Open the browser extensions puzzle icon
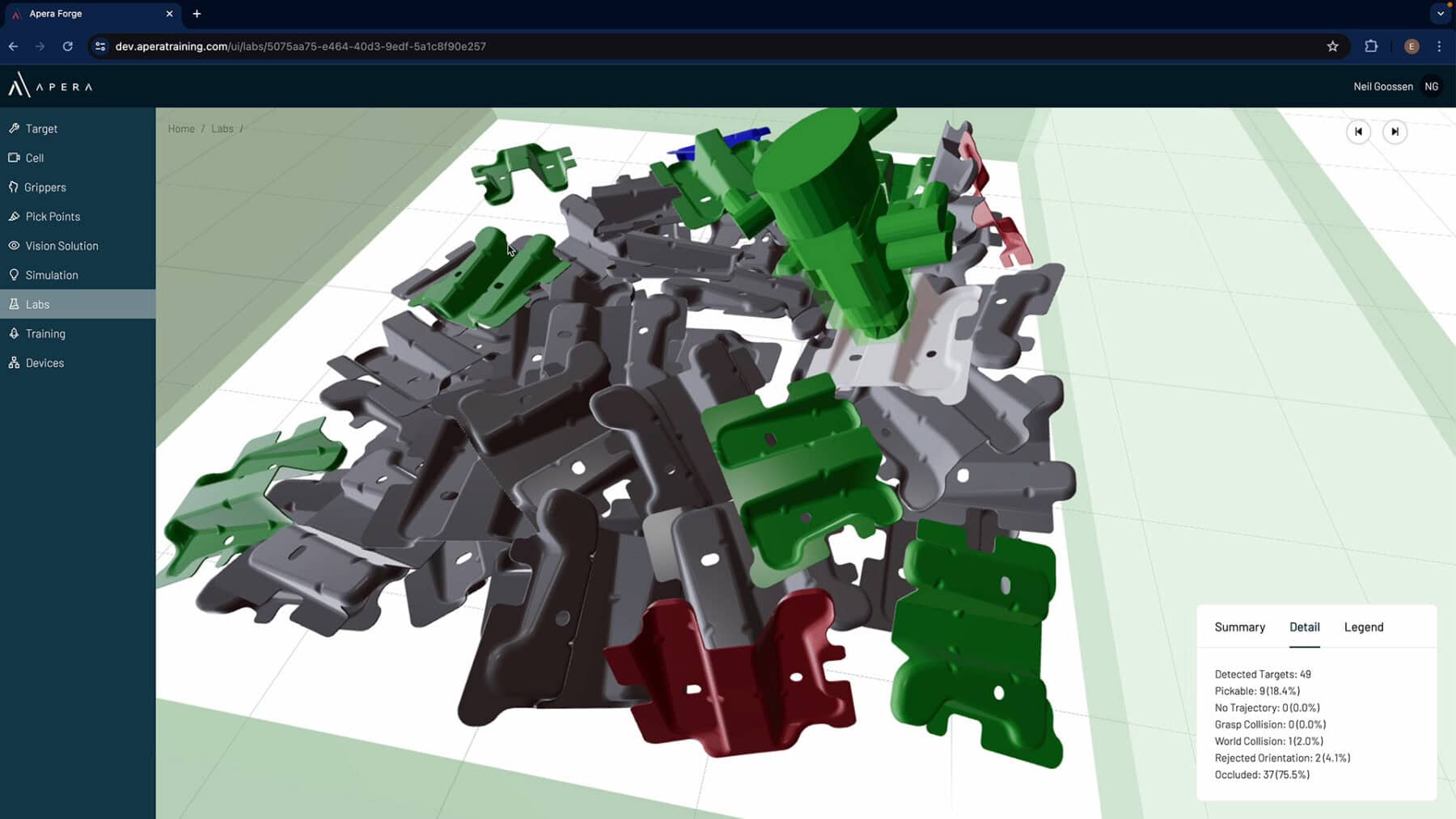The width and height of the screenshot is (1456, 819). (x=1371, y=46)
